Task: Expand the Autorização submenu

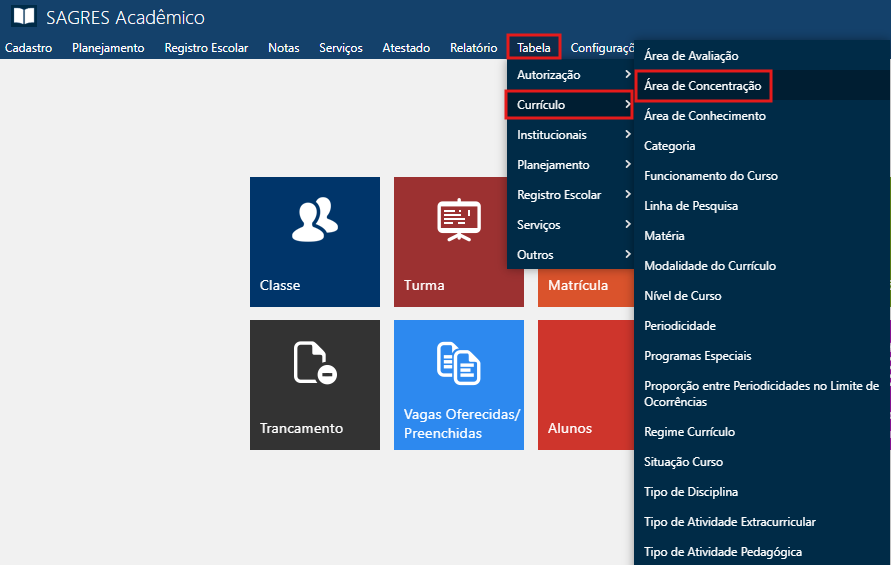Action: pyautogui.click(x=570, y=75)
